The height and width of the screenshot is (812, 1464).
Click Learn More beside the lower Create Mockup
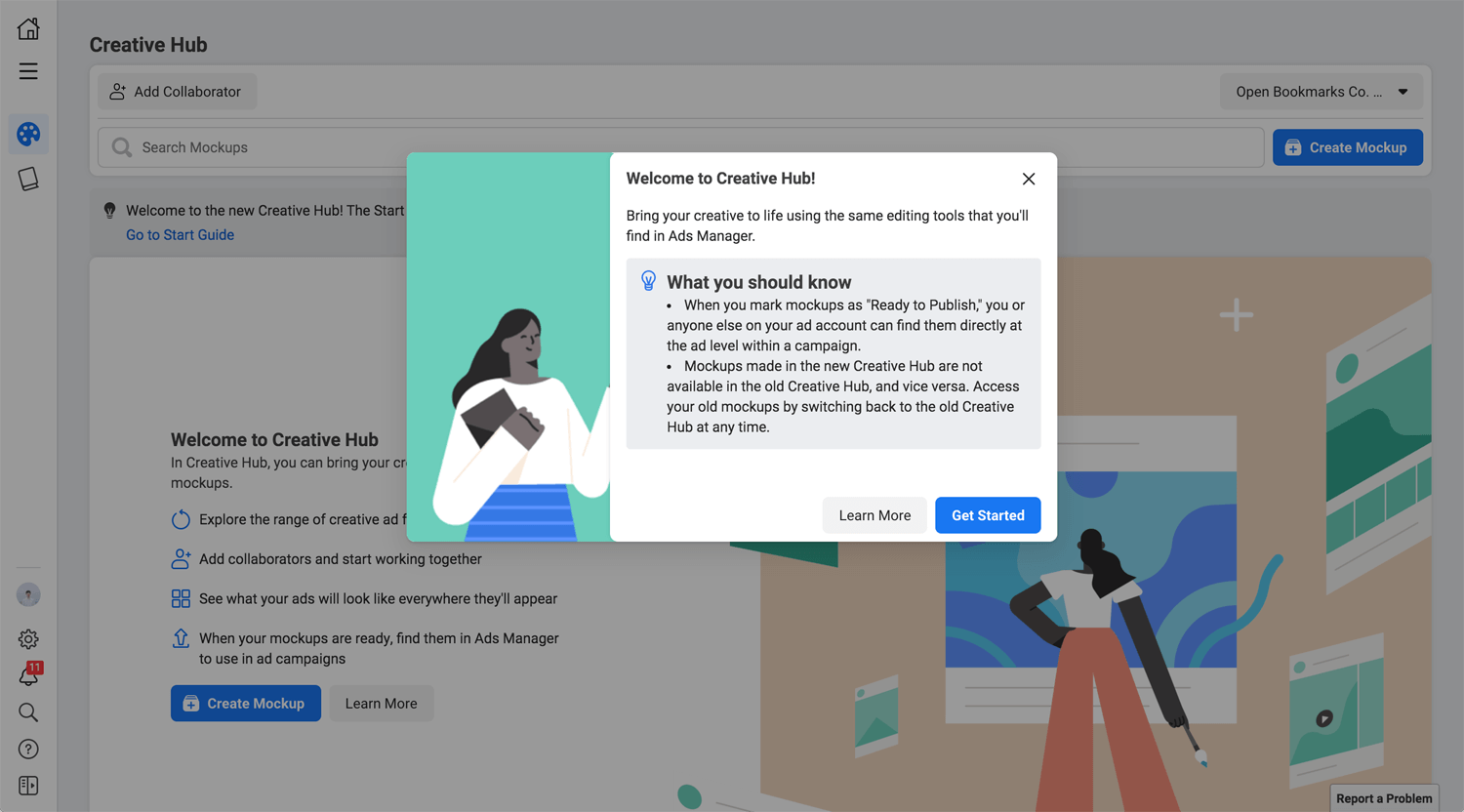(x=381, y=704)
